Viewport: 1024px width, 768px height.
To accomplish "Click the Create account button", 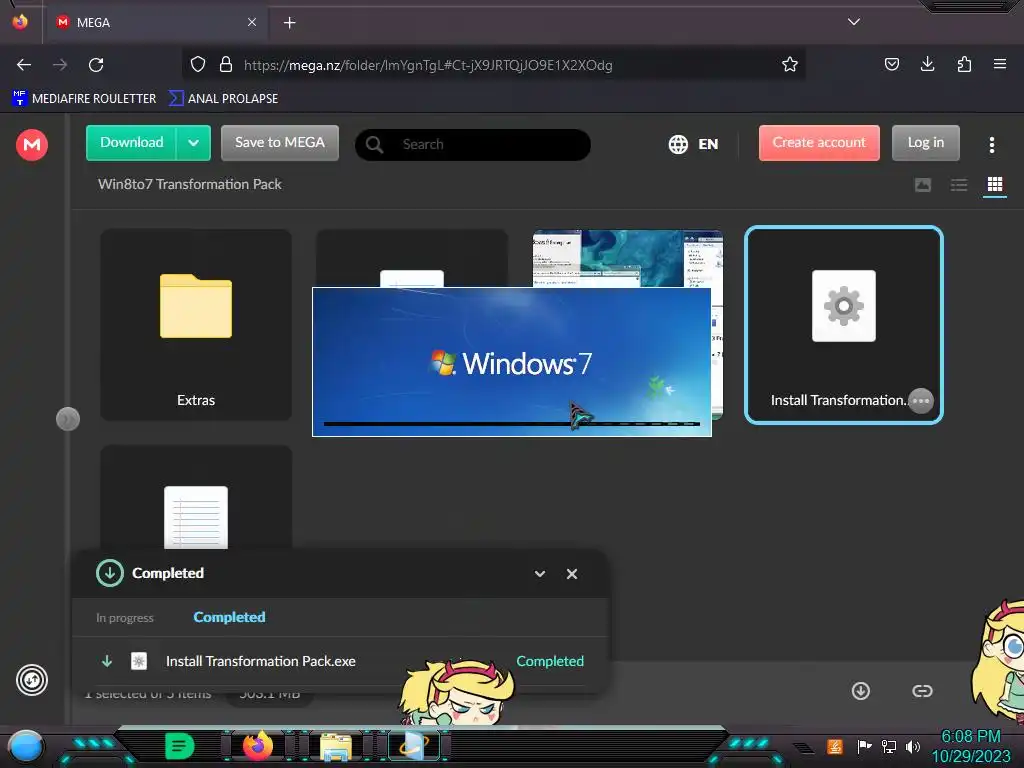I will (819, 142).
